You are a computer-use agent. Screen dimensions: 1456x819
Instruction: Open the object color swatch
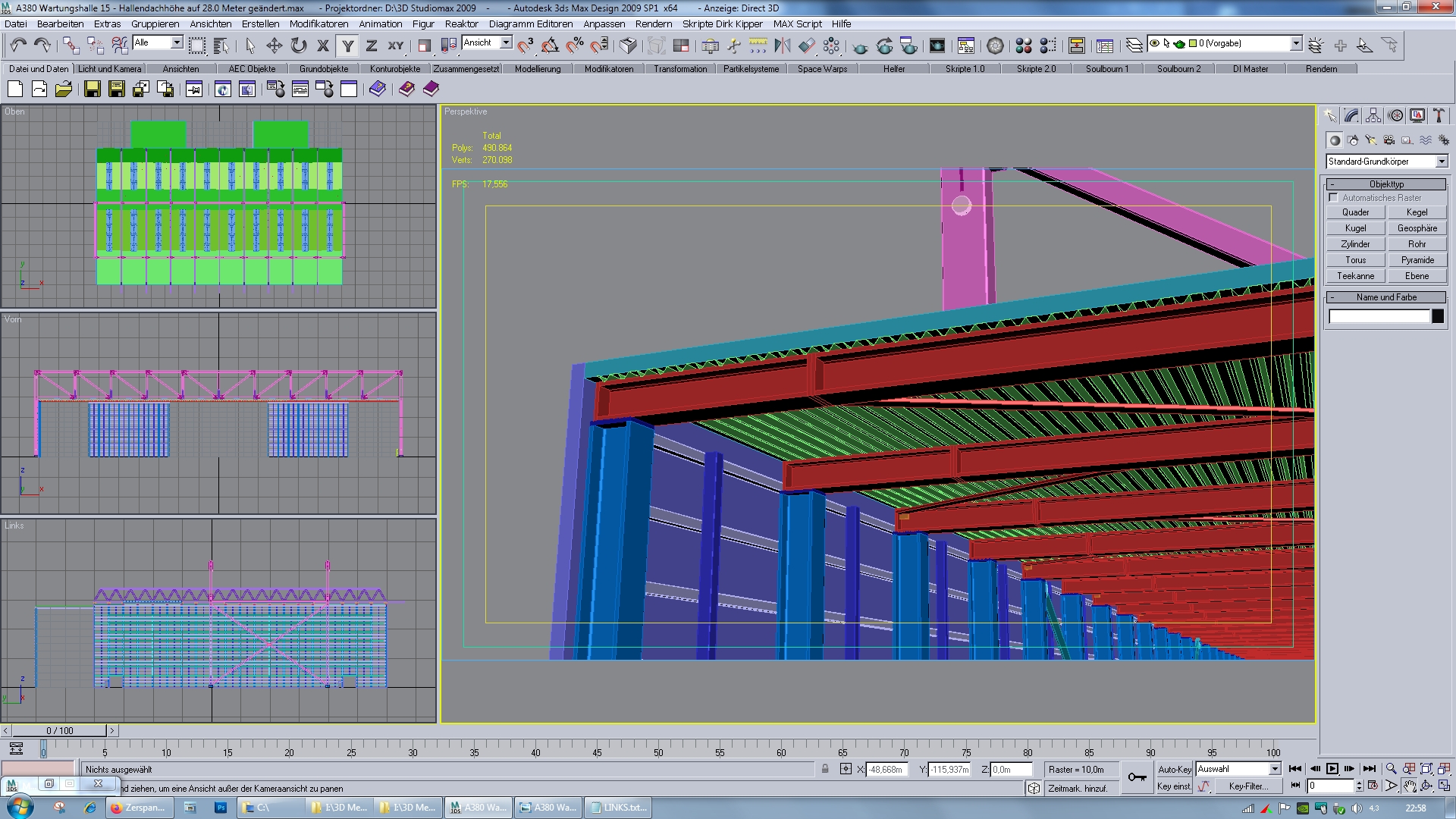click(x=1438, y=317)
